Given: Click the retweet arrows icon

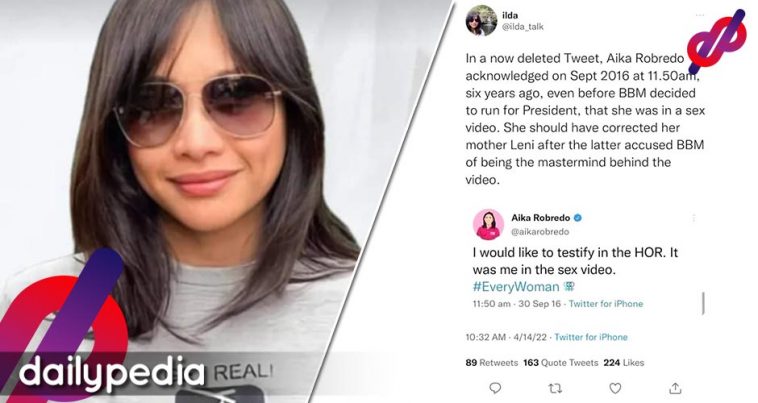Looking at the screenshot, I should (x=555, y=388).
